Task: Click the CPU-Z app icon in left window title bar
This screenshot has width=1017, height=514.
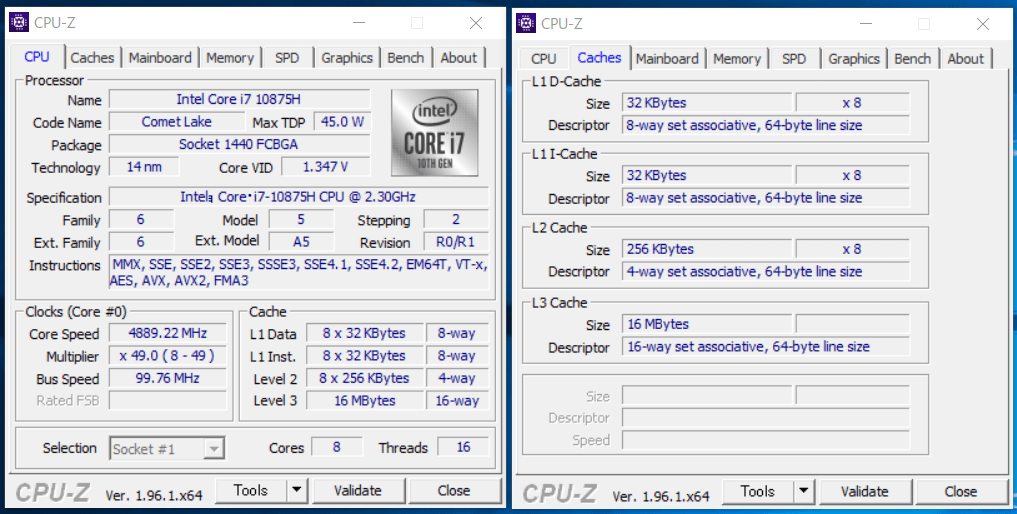Action: pyautogui.click(x=19, y=23)
